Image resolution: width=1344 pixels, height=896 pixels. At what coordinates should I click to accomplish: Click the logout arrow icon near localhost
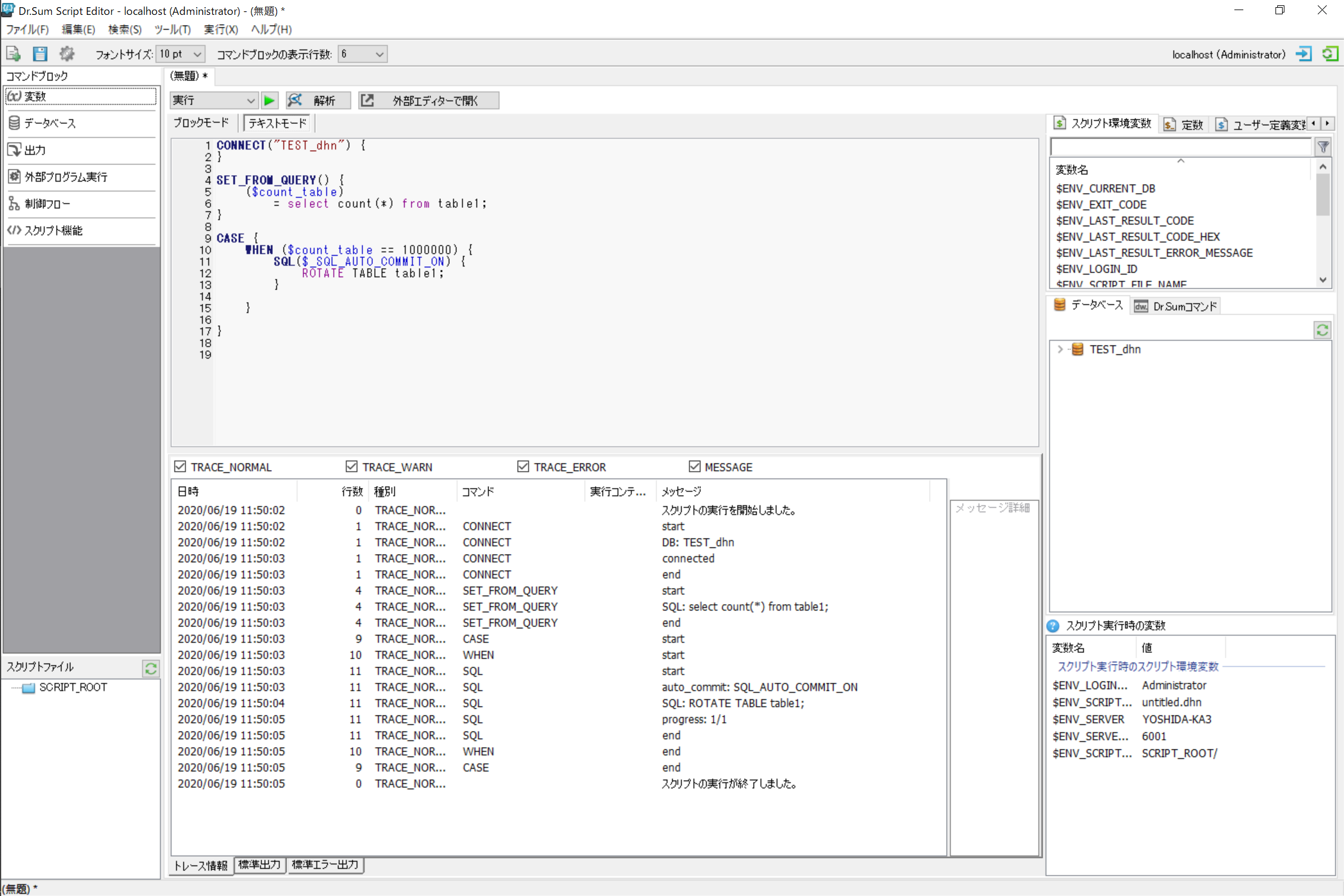point(1304,54)
